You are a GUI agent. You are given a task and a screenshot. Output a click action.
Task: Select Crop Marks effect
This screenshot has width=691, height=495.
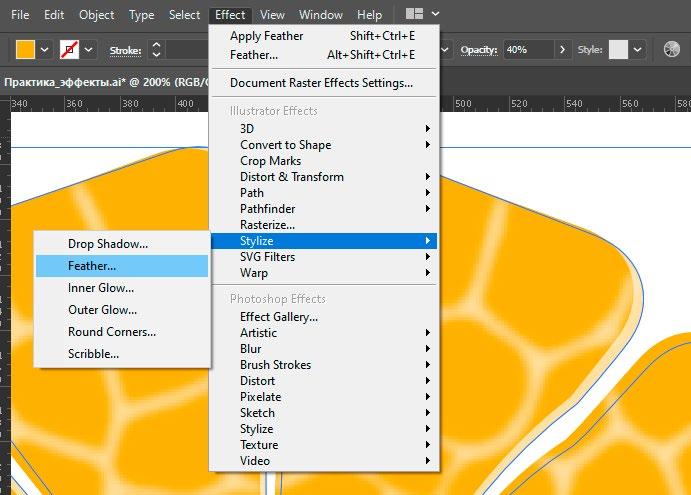(x=323, y=161)
